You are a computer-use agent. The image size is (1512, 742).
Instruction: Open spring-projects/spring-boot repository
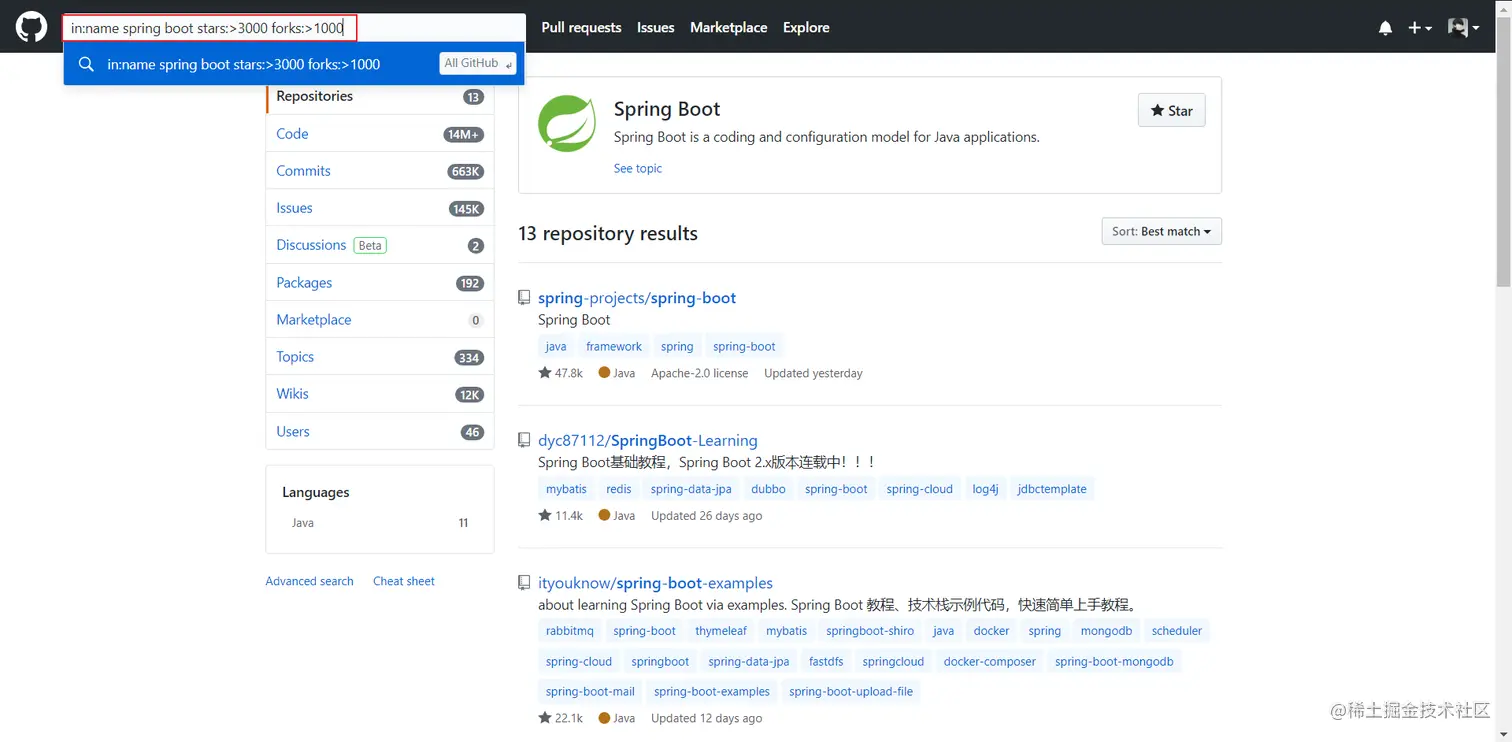[x=637, y=298]
